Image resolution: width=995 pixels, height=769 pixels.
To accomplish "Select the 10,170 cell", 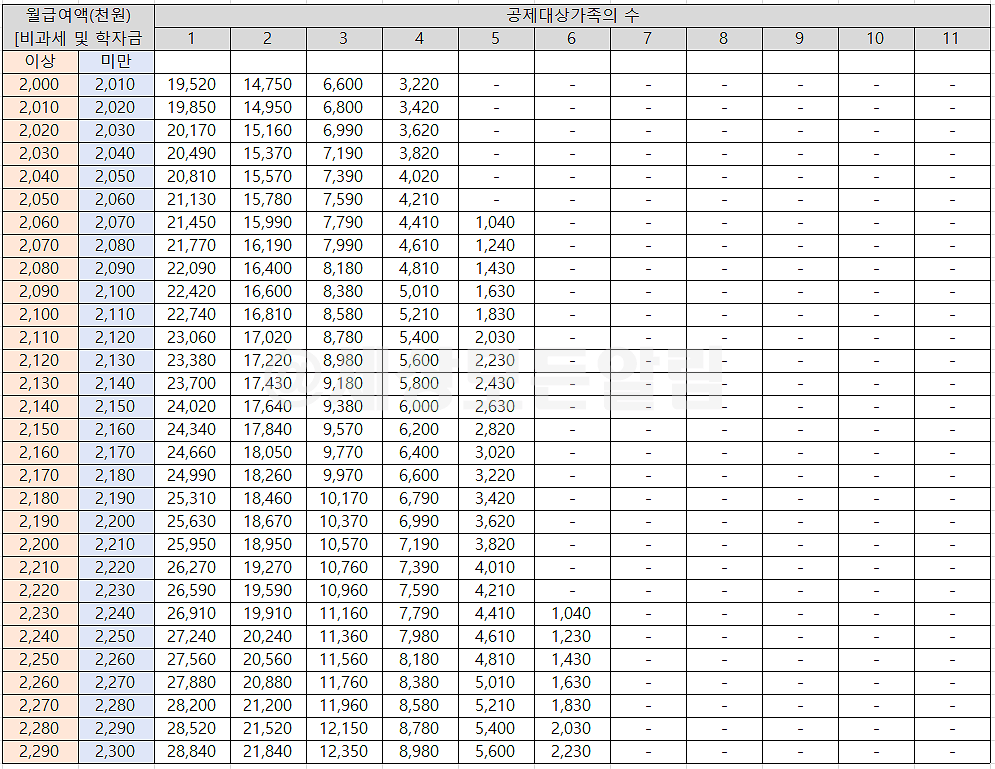I will point(344,499).
